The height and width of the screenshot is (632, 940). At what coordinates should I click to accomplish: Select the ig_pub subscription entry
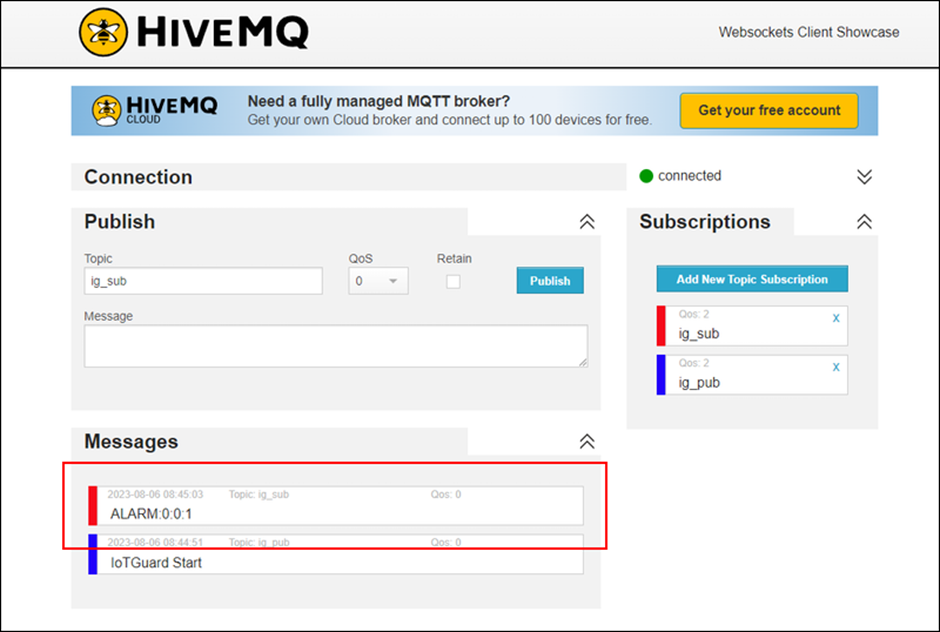[x=752, y=375]
